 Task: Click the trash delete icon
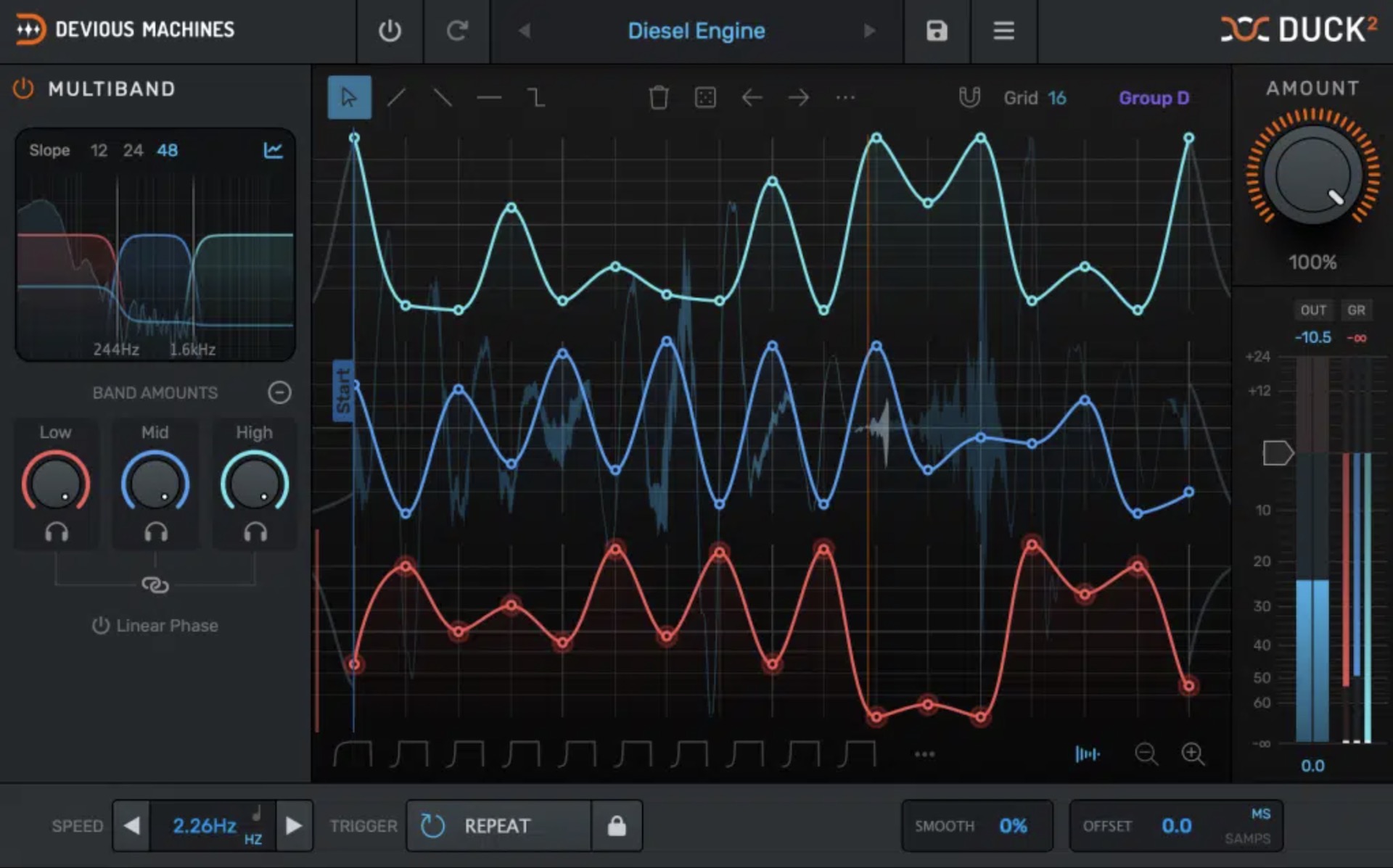[x=658, y=97]
